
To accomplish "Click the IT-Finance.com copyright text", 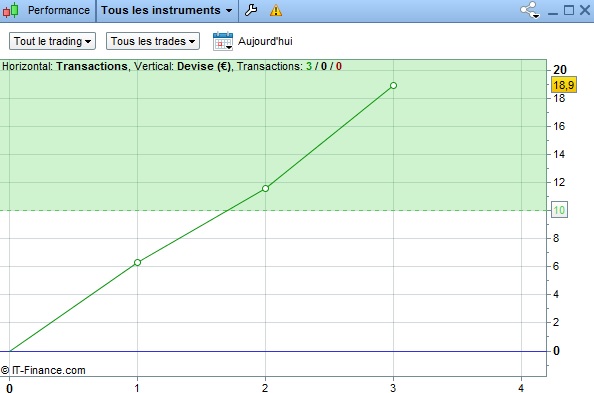I will (x=43, y=370).
